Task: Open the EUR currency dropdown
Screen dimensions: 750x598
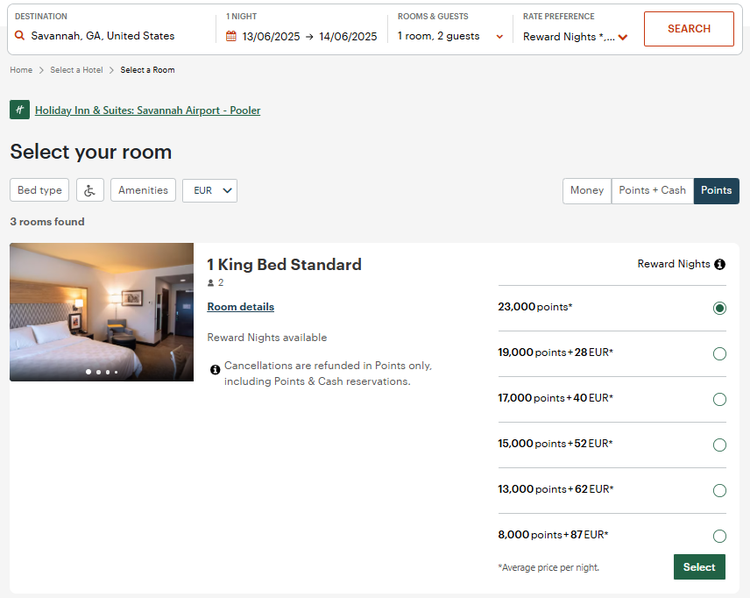Action: (210, 190)
